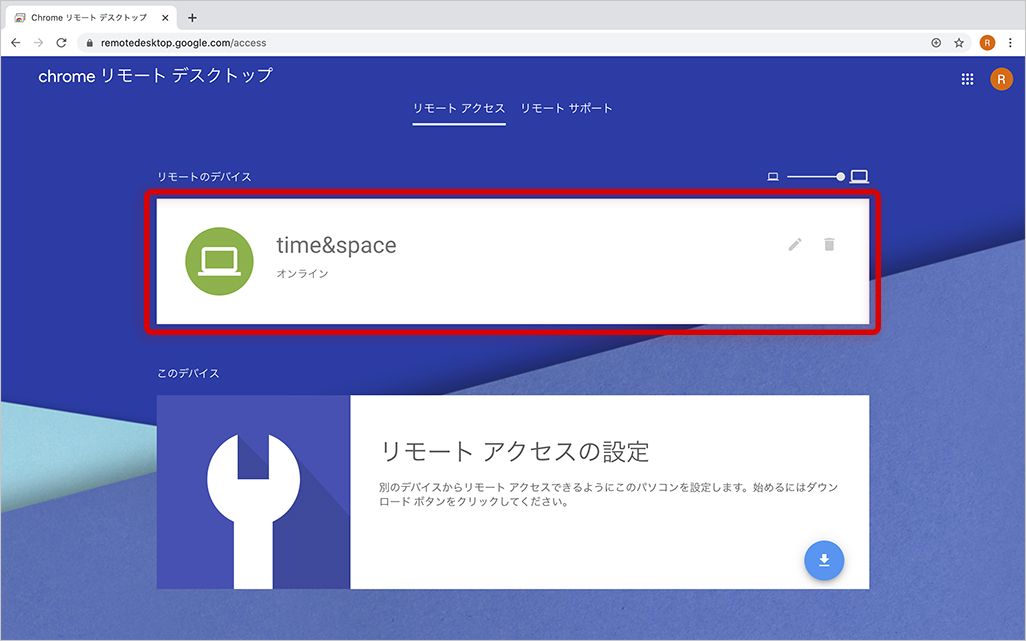Click the description text starting 別のデバイスから
The width and height of the screenshot is (1026, 641).
[608, 494]
